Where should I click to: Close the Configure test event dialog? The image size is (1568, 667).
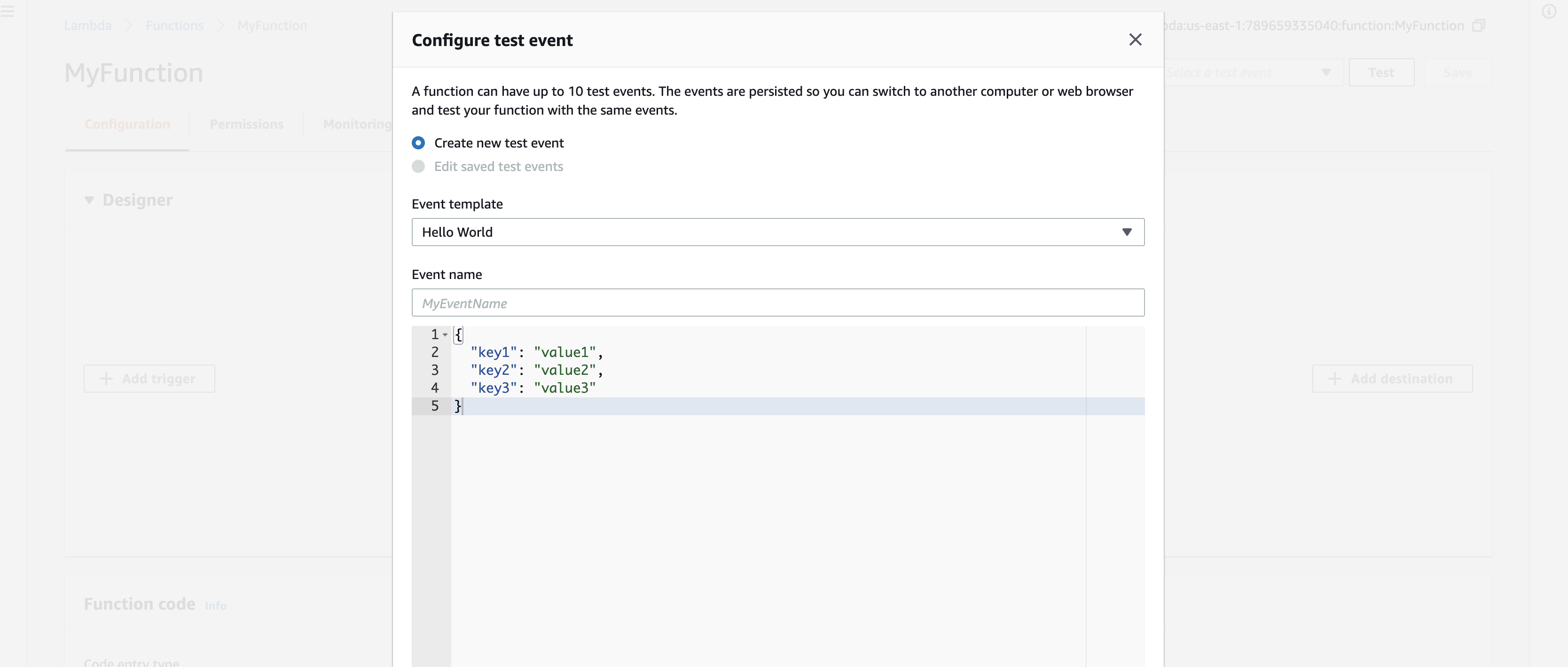click(1135, 39)
